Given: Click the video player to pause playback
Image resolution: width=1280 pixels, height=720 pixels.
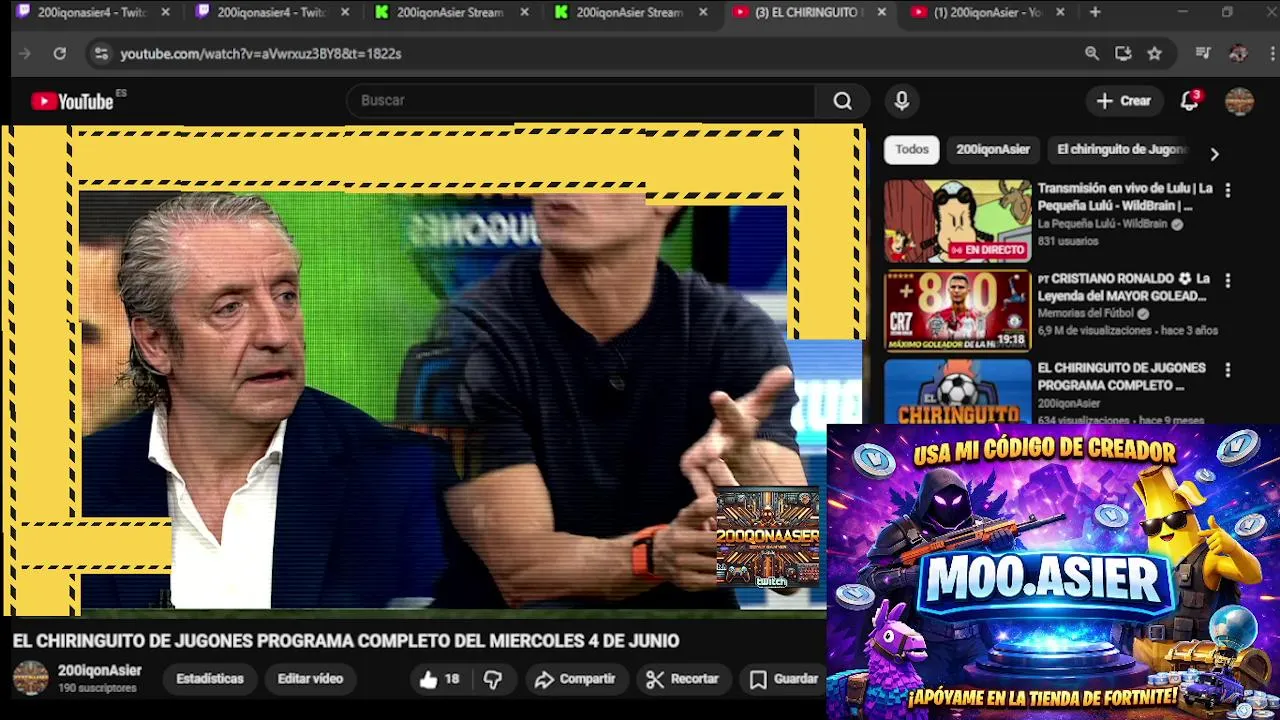Looking at the screenshot, I should [x=432, y=370].
